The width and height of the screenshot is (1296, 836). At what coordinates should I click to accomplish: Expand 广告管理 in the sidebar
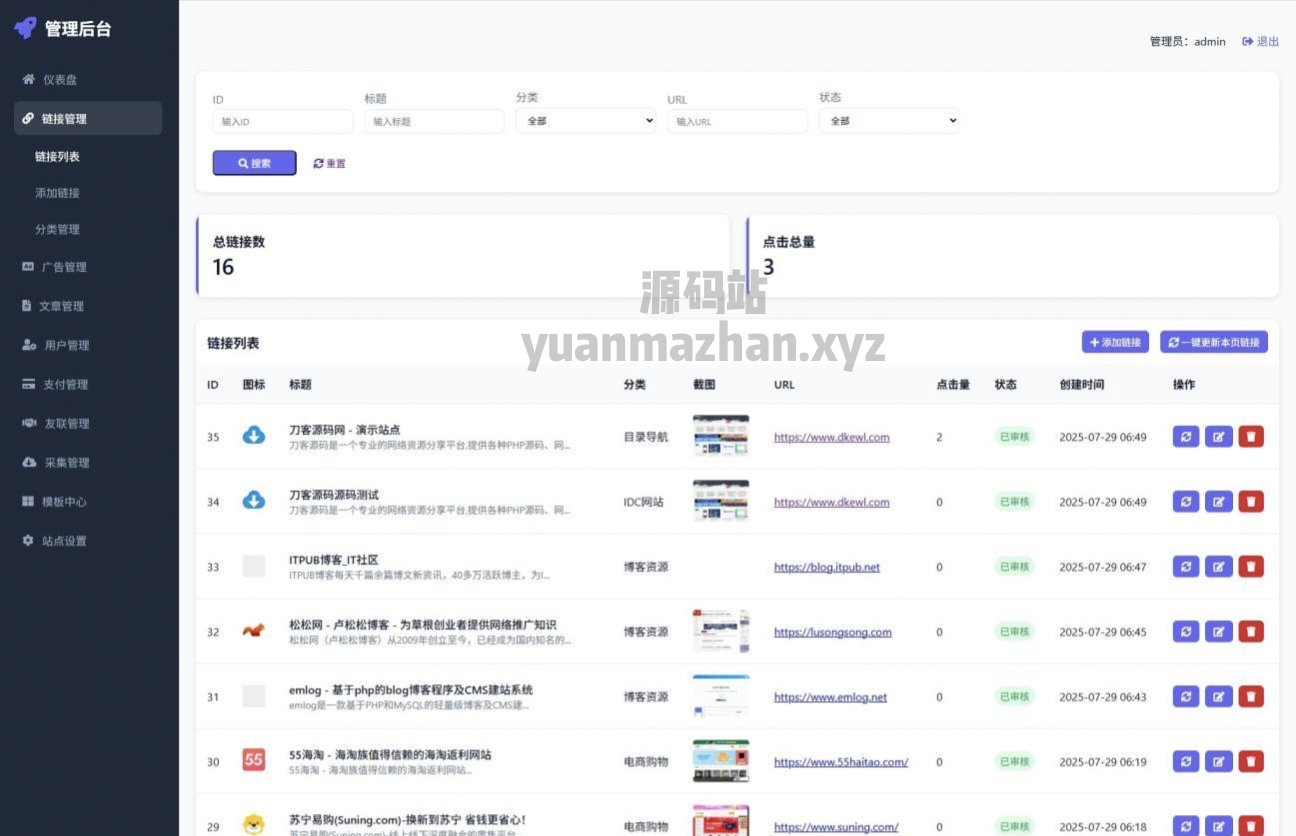click(64, 267)
